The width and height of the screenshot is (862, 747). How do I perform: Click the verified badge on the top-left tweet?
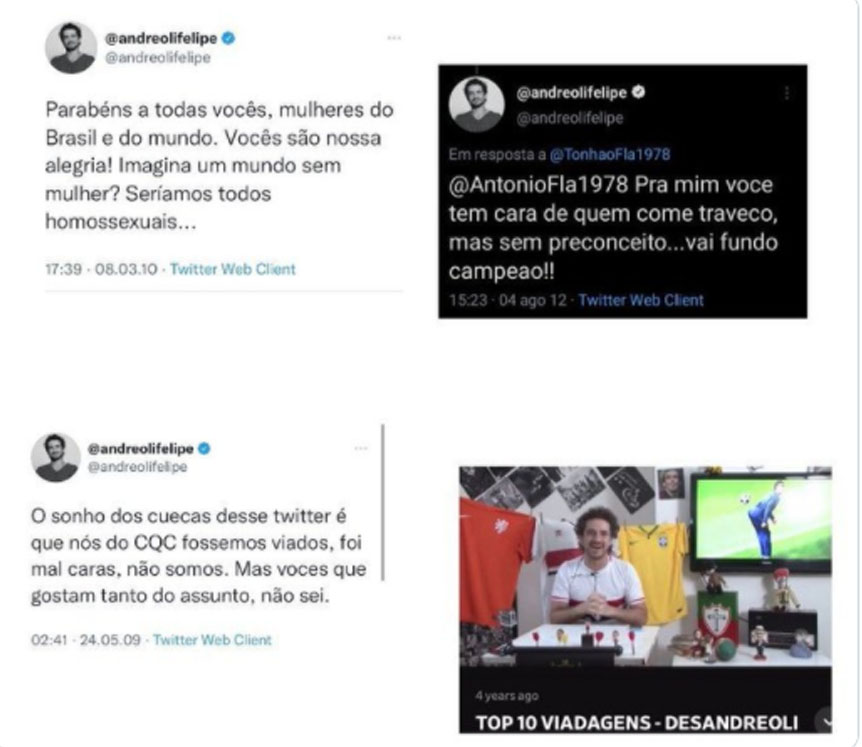tap(228, 38)
